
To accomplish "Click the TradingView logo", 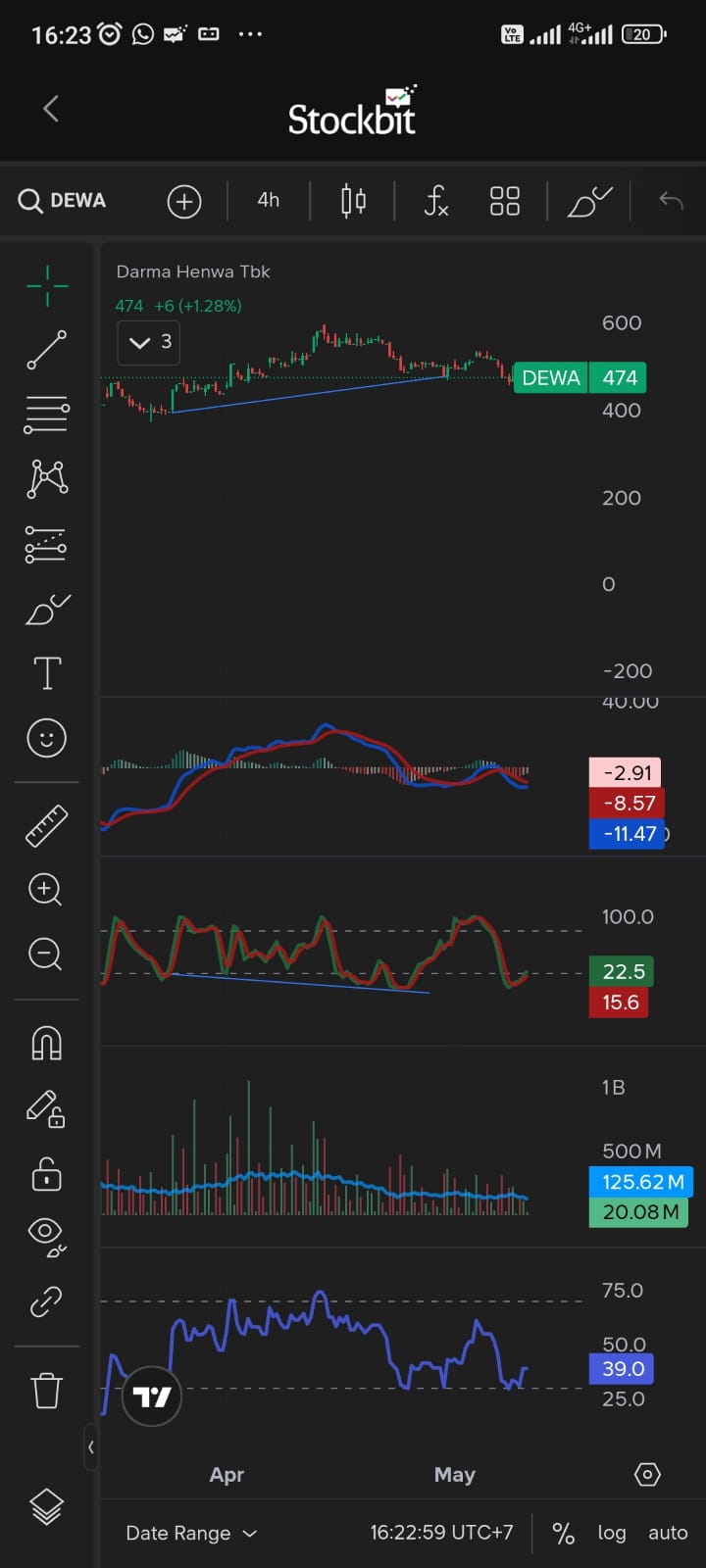I will click(x=152, y=1396).
